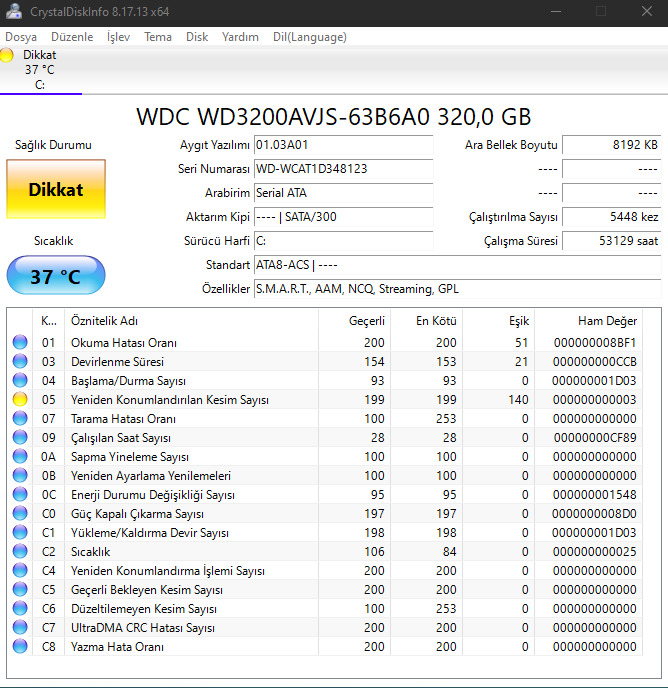Click the Özellikler field S.M.A.R.T., AAM, NCQ
The width and height of the screenshot is (668, 688).
click(x=457, y=289)
